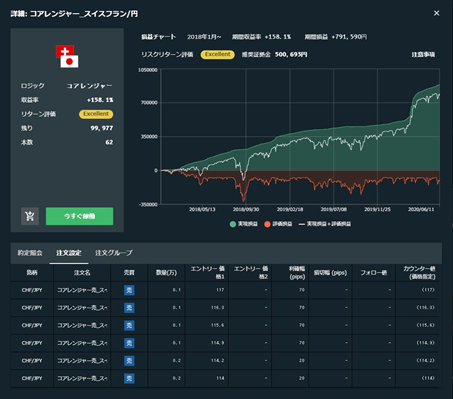The height and width of the screenshot is (399, 453).
Task: Click sell badge in 117 entry row
Action: [x=129, y=290]
